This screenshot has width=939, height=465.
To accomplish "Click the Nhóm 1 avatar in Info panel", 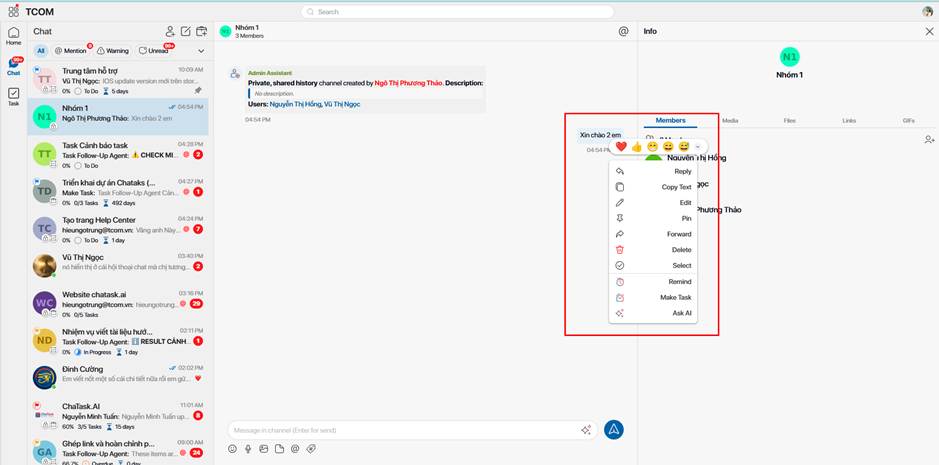I will [x=789, y=57].
